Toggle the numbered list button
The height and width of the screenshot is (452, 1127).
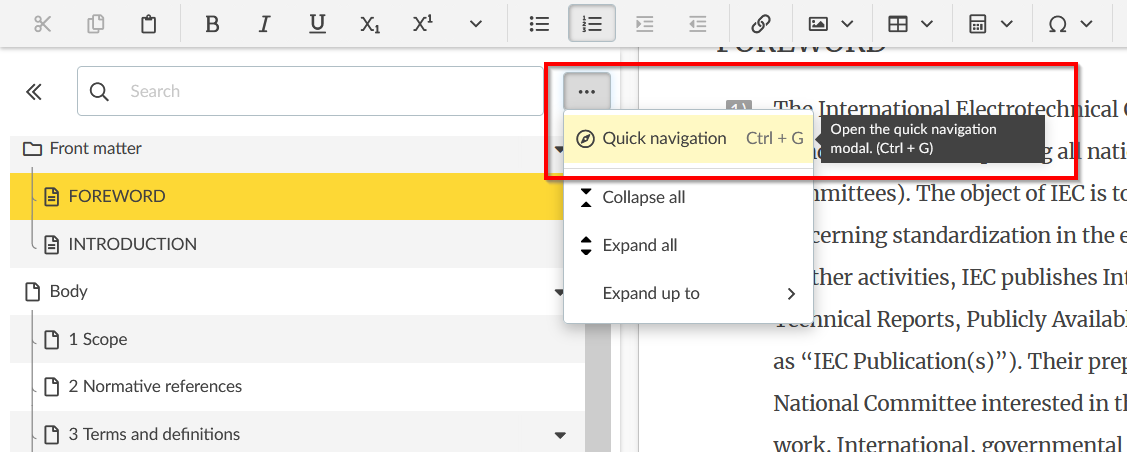coord(591,24)
